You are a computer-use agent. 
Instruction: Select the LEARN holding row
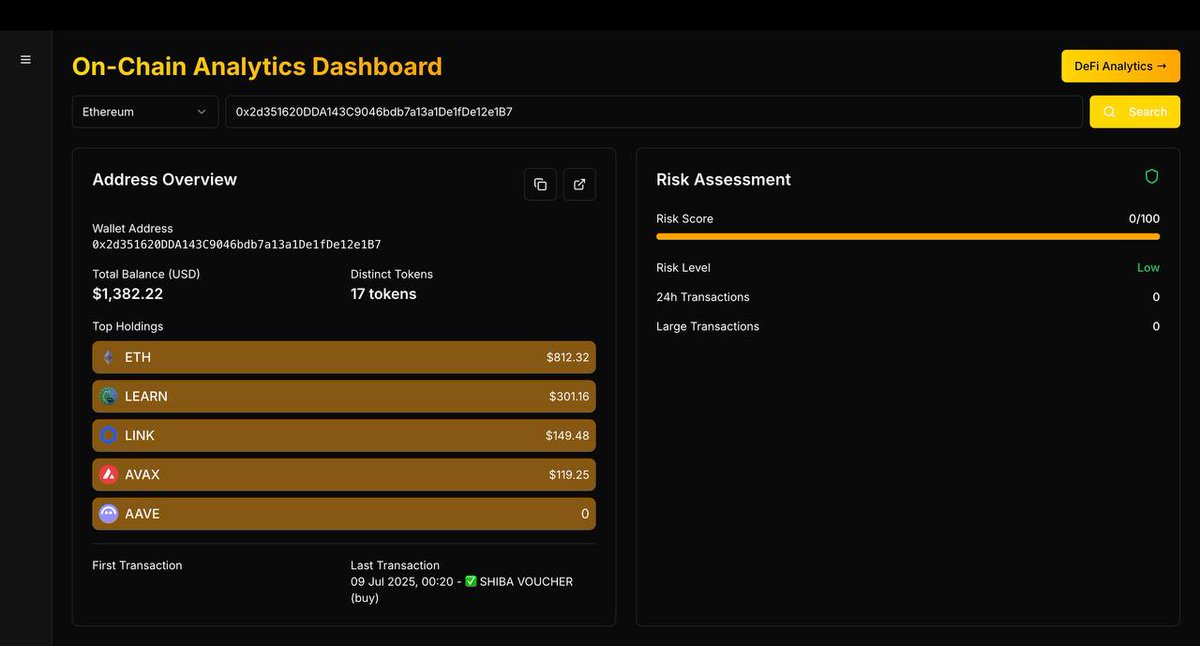pos(344,396)
